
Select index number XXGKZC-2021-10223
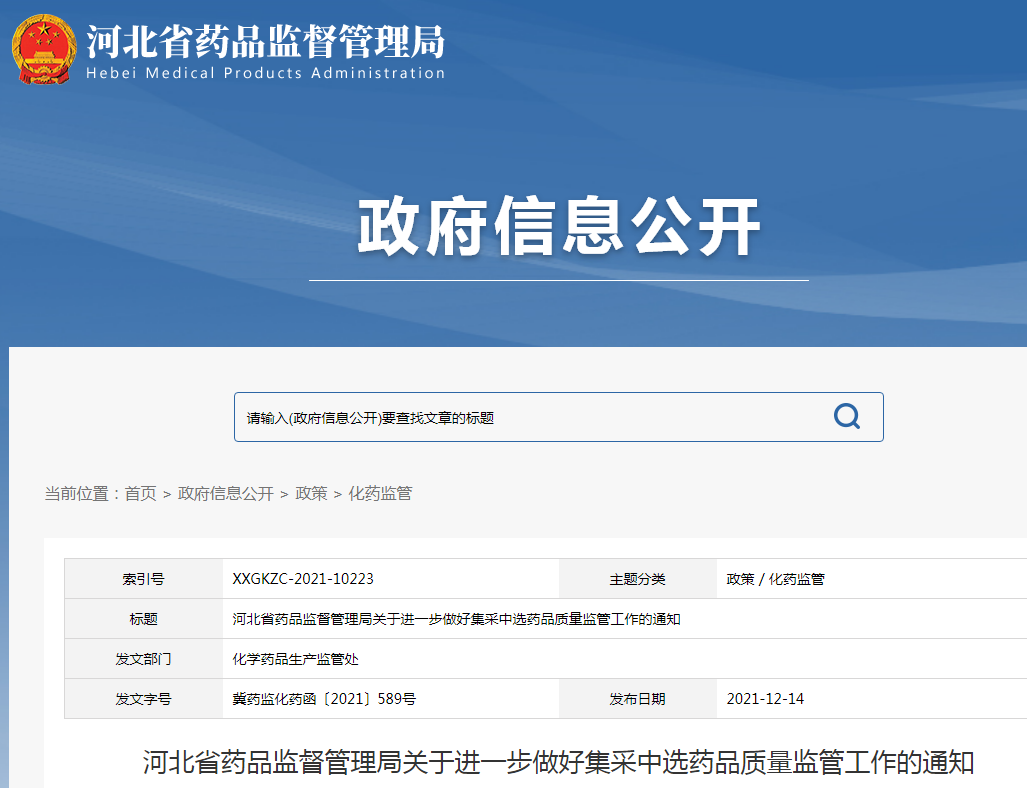tap(303, 579)
